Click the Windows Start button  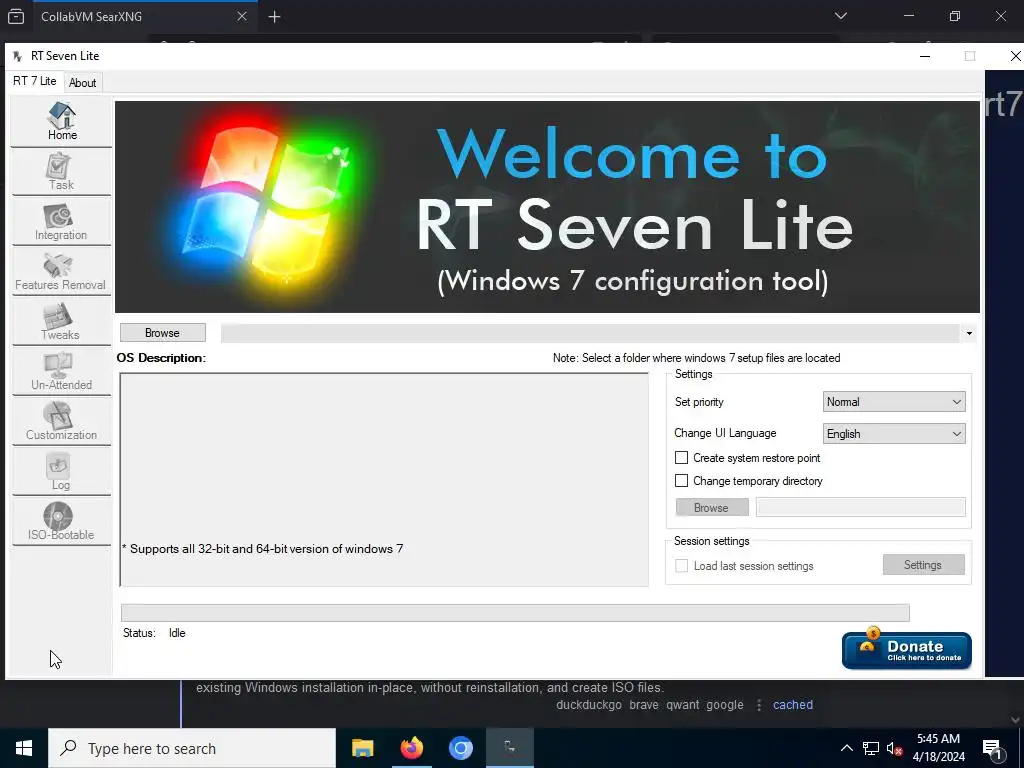pos(24,748)
